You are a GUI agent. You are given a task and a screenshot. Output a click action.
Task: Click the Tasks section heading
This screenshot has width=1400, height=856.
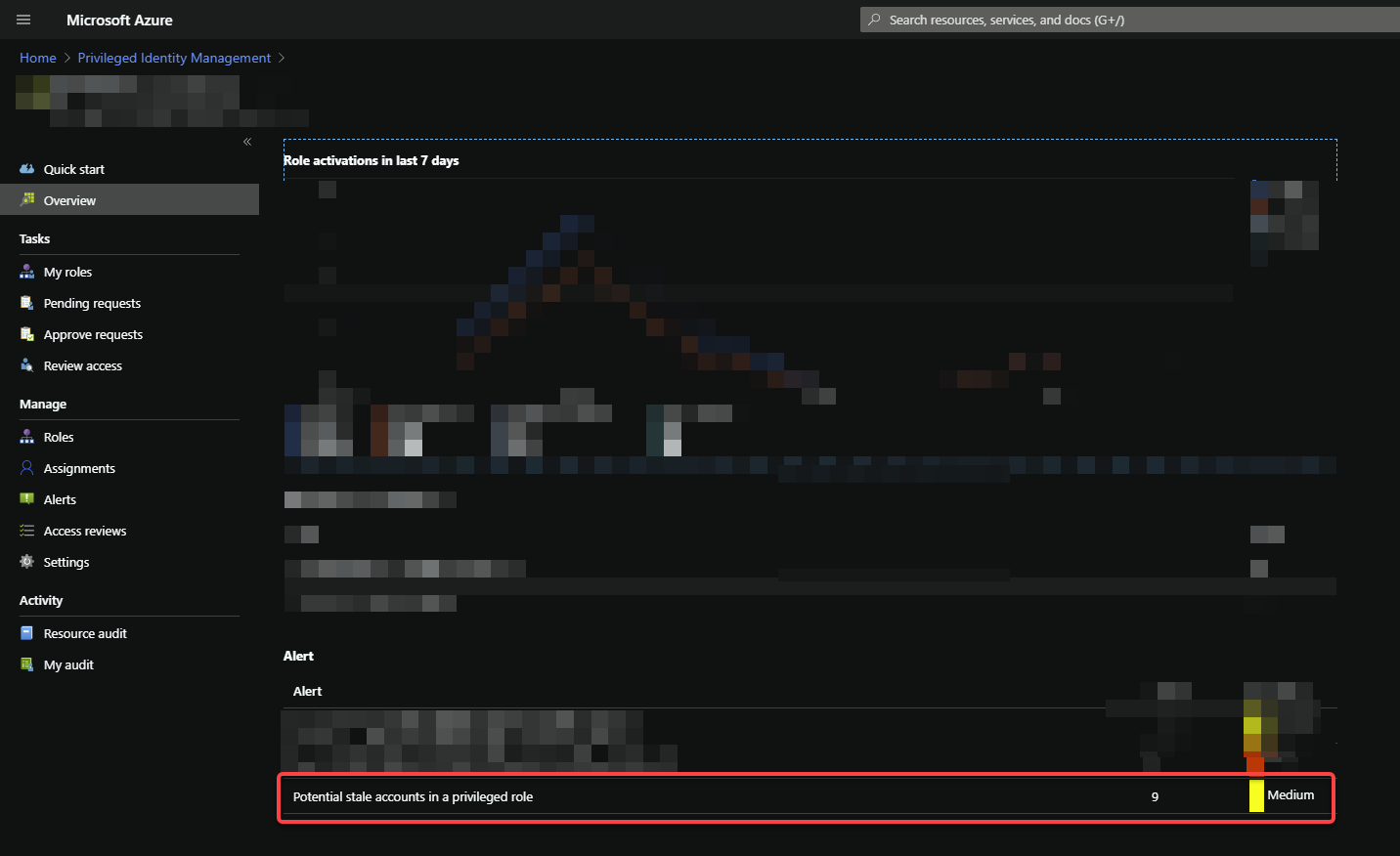pyautogui.click(x=34, y=238)
